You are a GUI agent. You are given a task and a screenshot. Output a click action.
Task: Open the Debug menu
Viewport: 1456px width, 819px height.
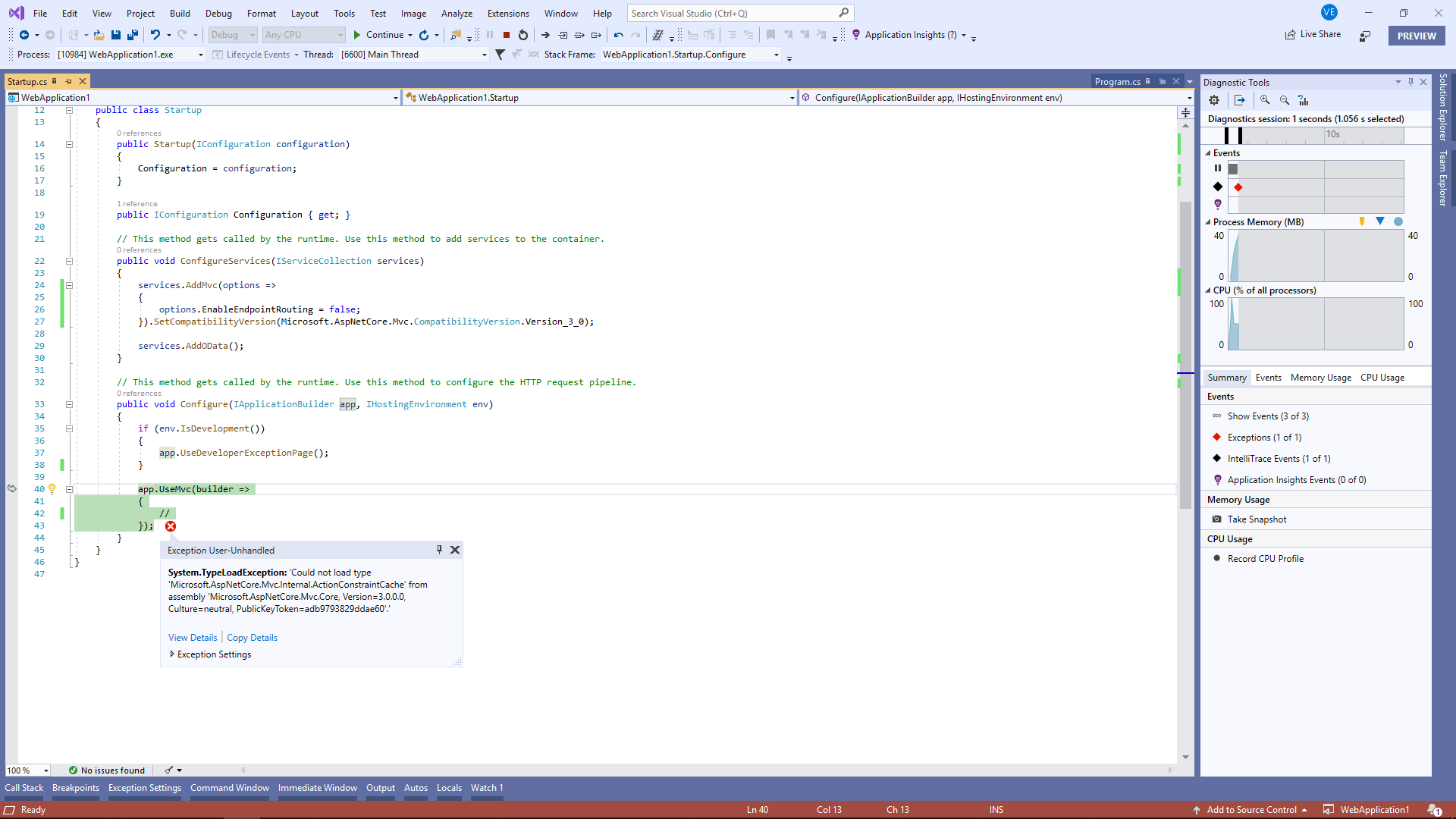pos(218,13)
